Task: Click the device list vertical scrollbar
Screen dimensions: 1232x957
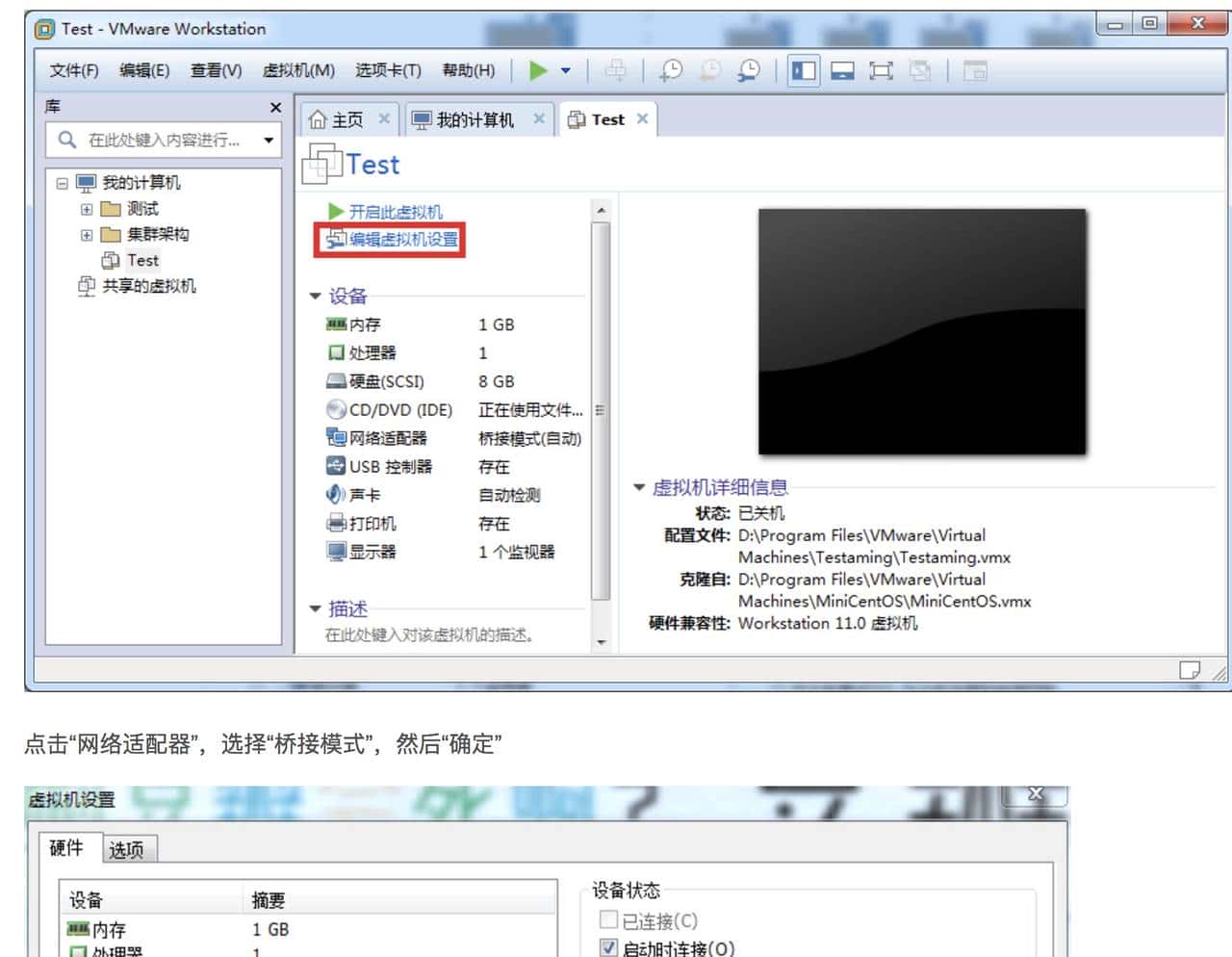Action: click(601, 414)
